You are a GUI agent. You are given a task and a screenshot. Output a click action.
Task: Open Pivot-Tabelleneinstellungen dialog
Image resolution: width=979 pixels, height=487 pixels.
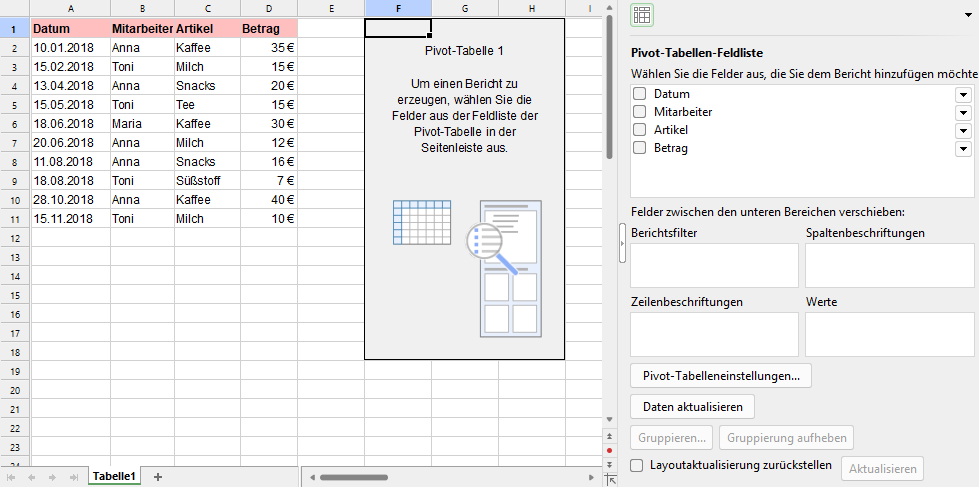[721, 376]
